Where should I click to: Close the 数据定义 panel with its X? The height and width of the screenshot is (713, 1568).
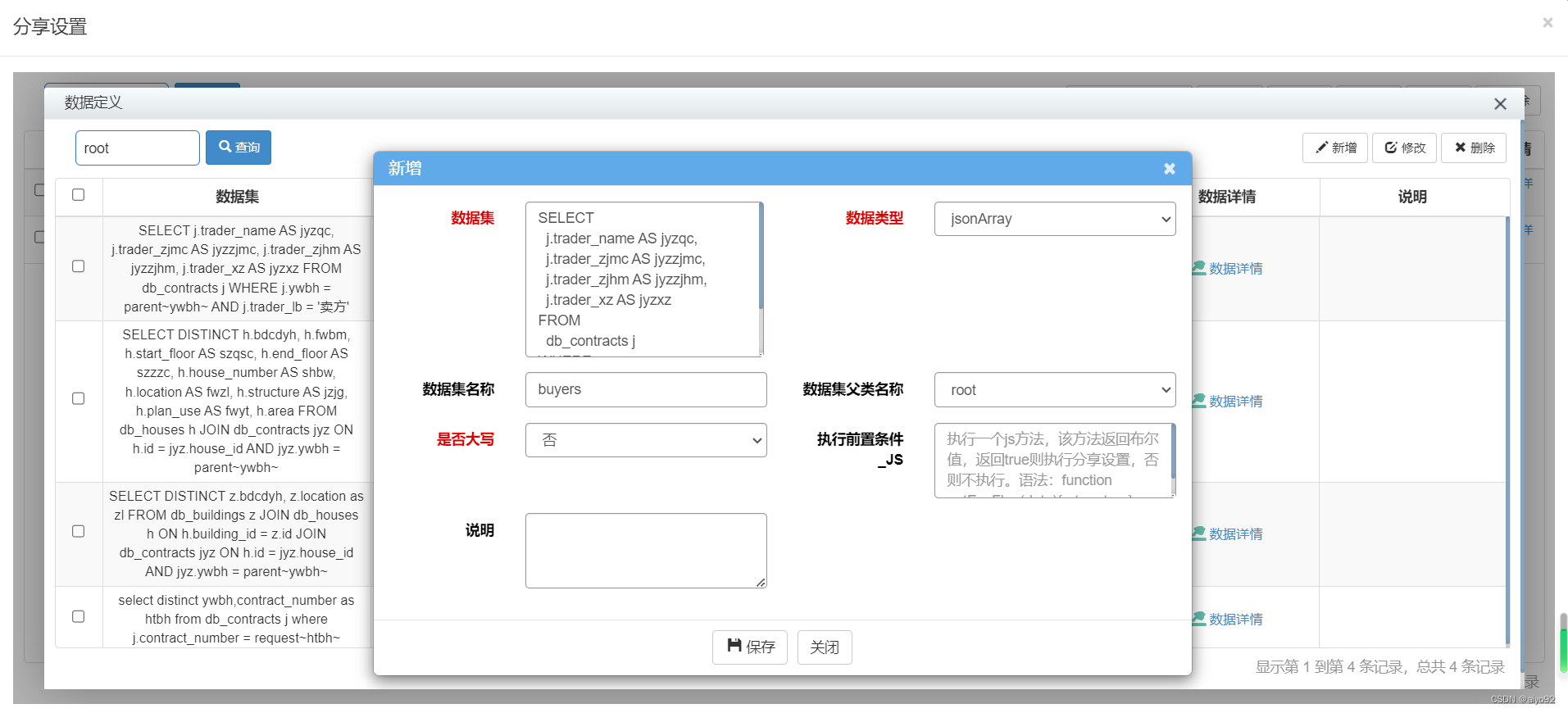(1500, 104)
